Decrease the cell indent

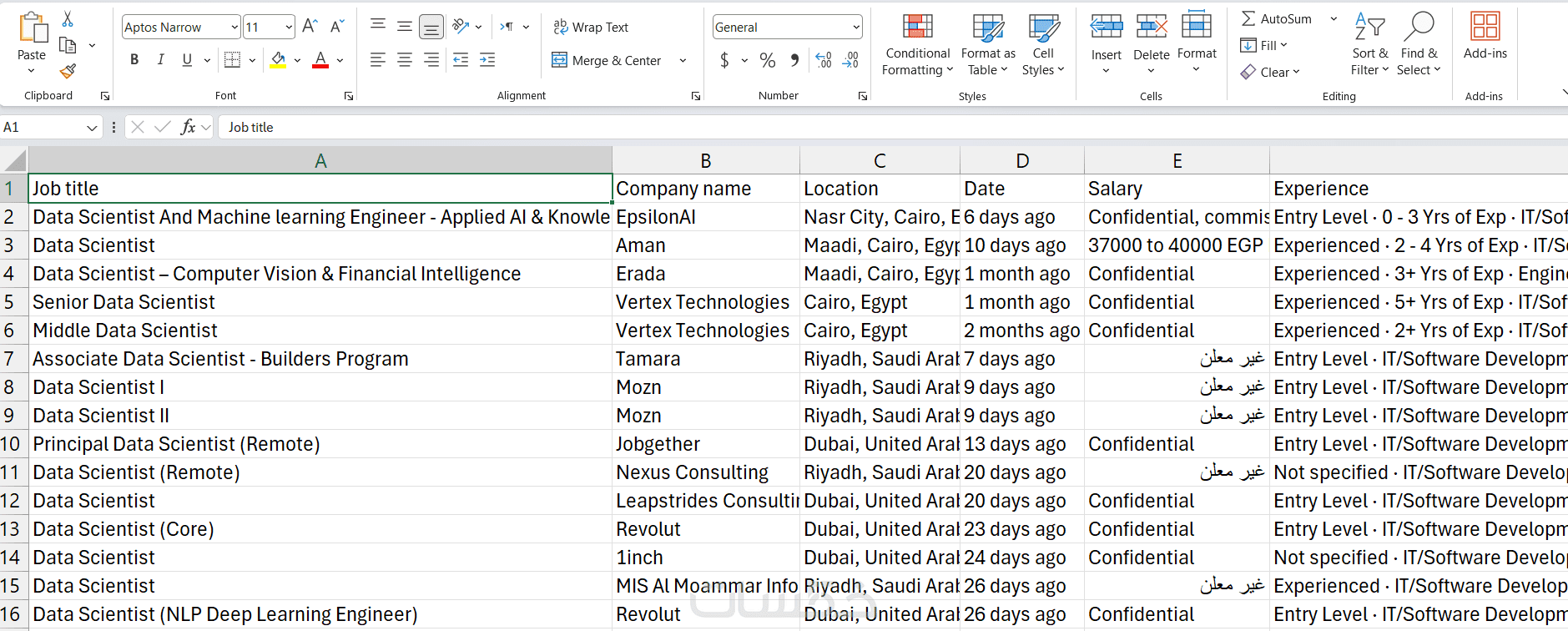tap(461, 60)
